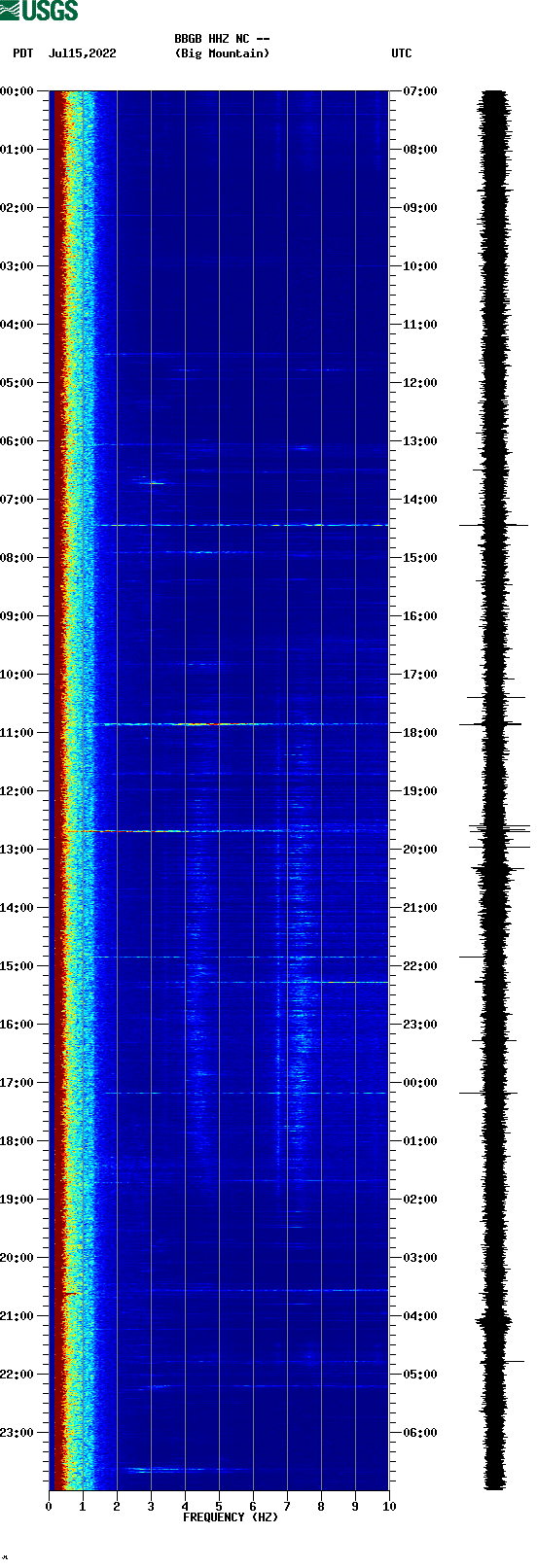Click the 14:00 UTC label on right axis
This screenshot has height=1568, width=537.
point(420,500)
